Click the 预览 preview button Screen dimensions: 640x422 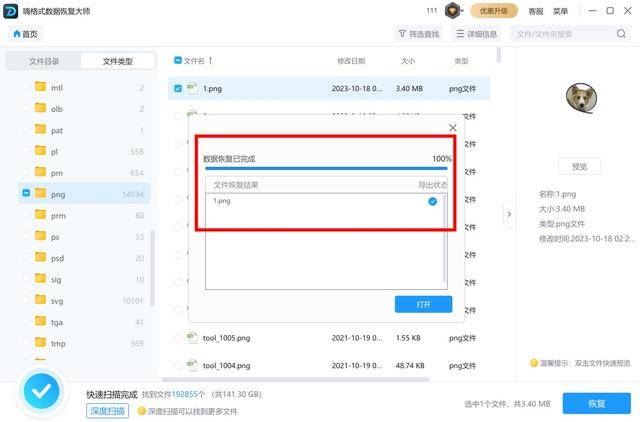579,167
